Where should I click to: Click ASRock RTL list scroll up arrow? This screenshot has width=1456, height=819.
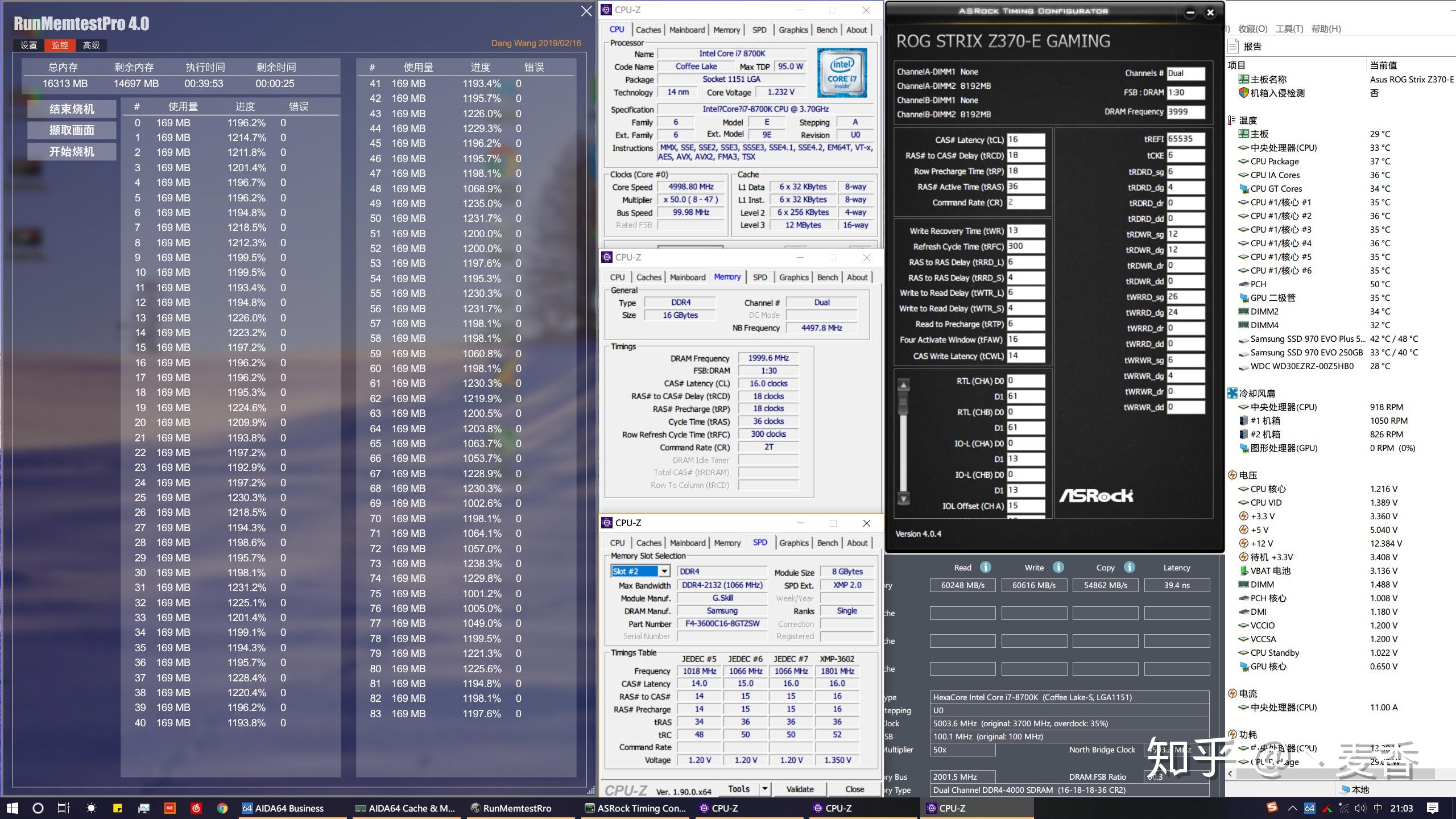click(x=903, y=385)
